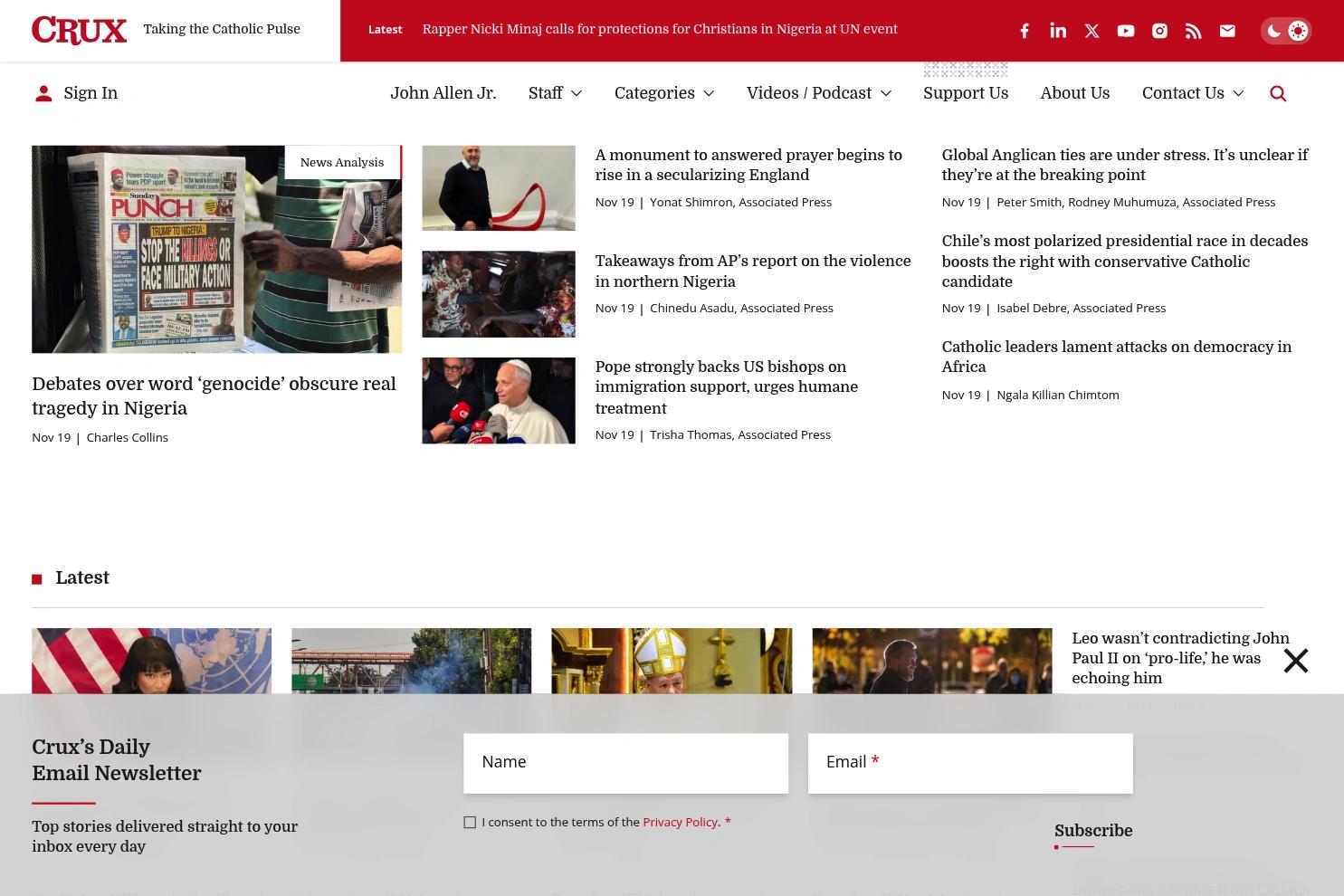Click the email envelope icon in header
The width and height of the screenshot is (1344, 896).
coord(1227,31)
